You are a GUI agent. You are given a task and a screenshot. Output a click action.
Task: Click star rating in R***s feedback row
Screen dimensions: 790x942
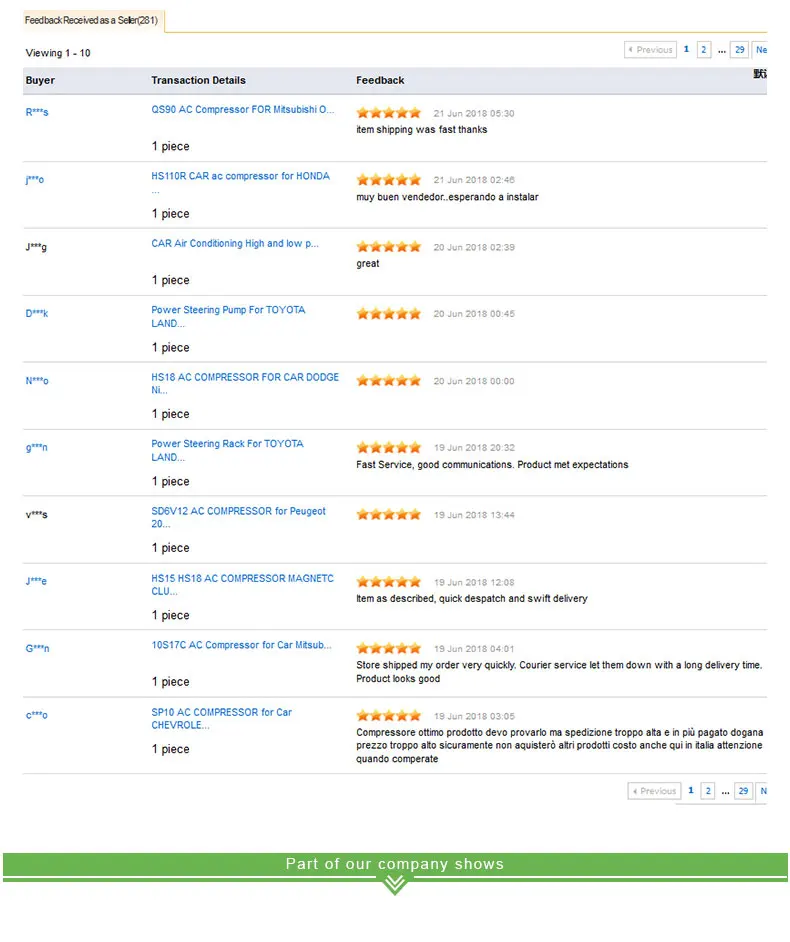tap(389, 113)
